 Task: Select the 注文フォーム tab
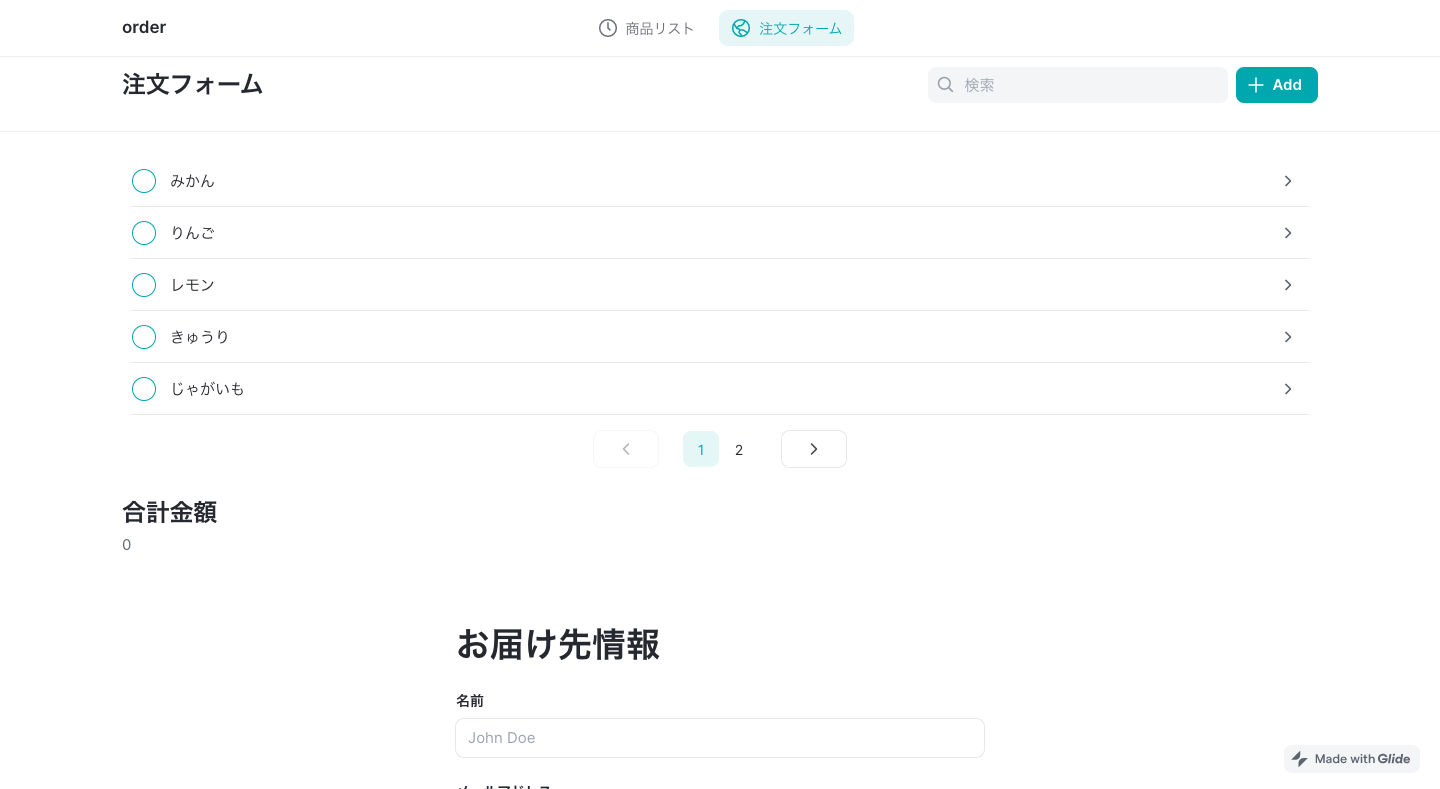[x=786, y=28]
